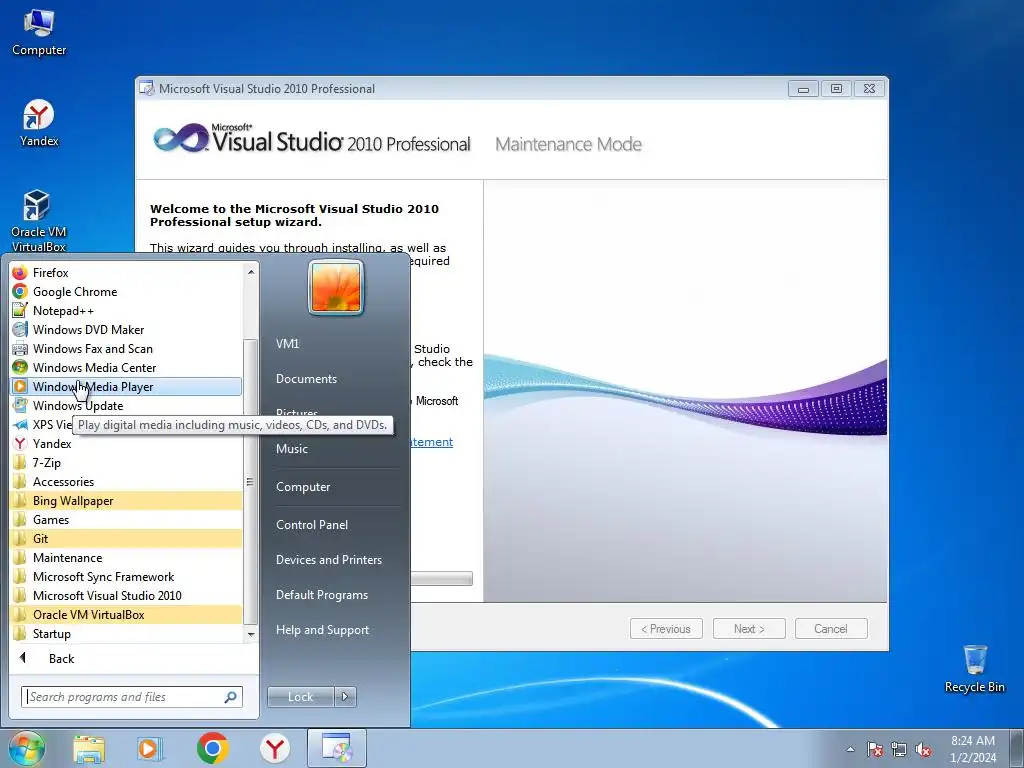Click the Visual Studio setup taskbar button
Screen dimensions: 1024x768
pos(336,748)
